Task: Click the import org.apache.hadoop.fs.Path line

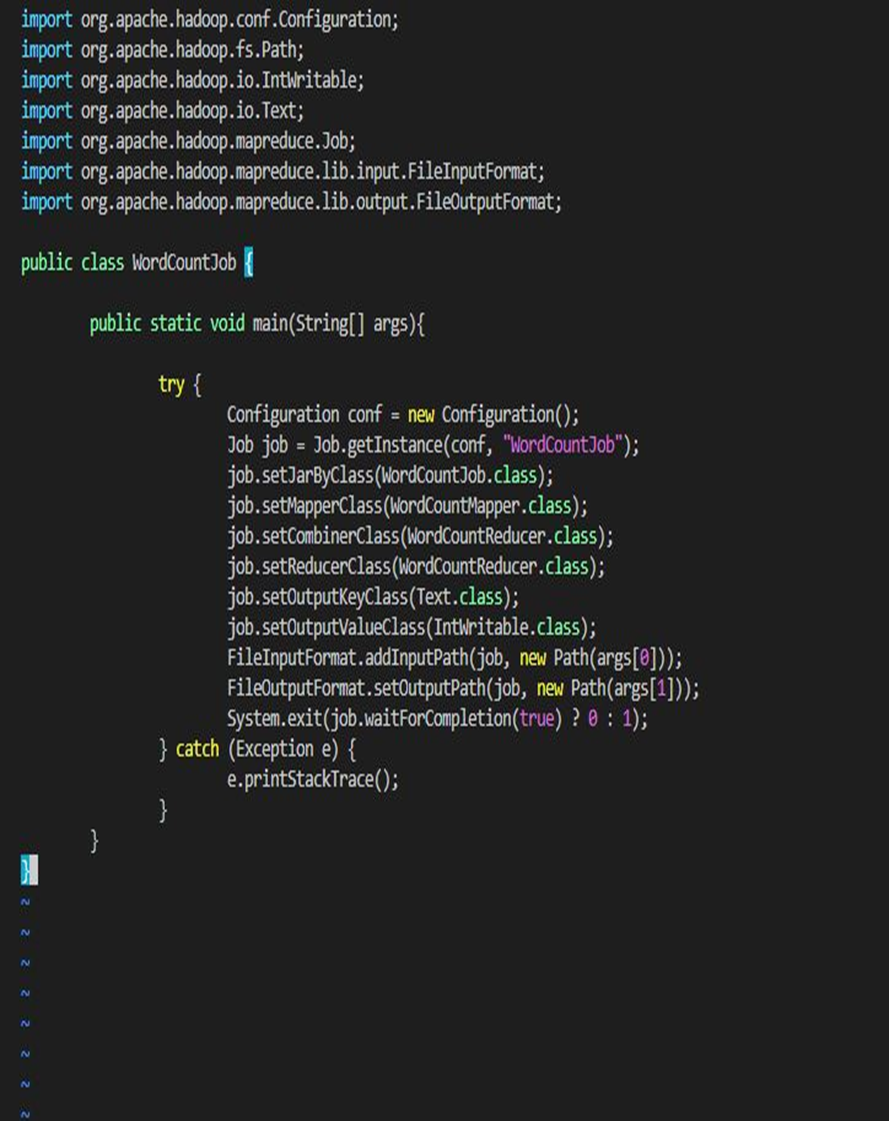Action: 162,50
